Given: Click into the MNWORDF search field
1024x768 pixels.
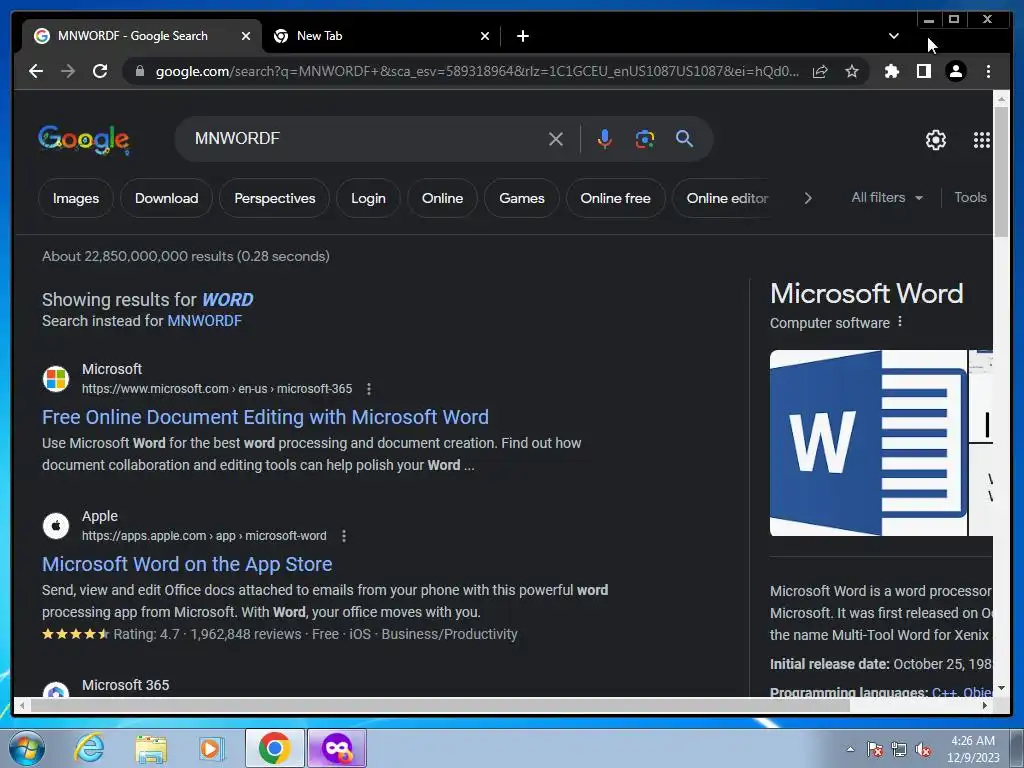Looking at the screenshot, I should (x=366, y=138).
